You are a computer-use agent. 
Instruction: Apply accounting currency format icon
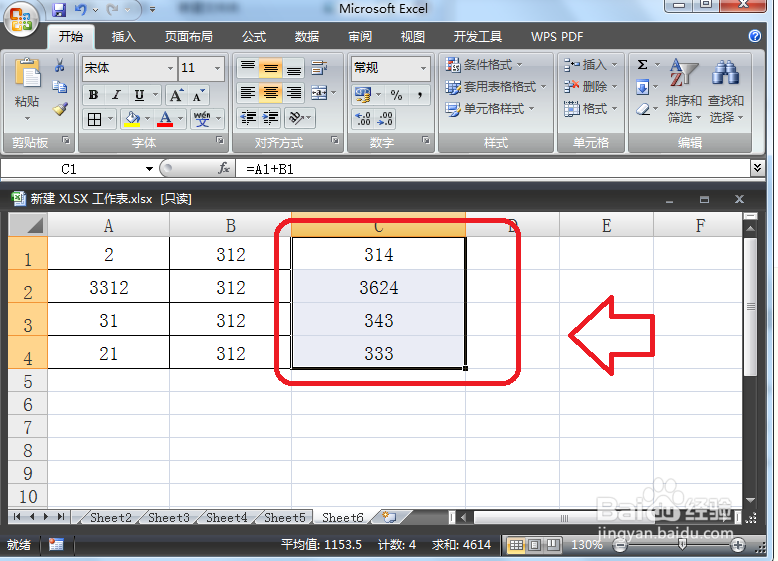(363, 94)
